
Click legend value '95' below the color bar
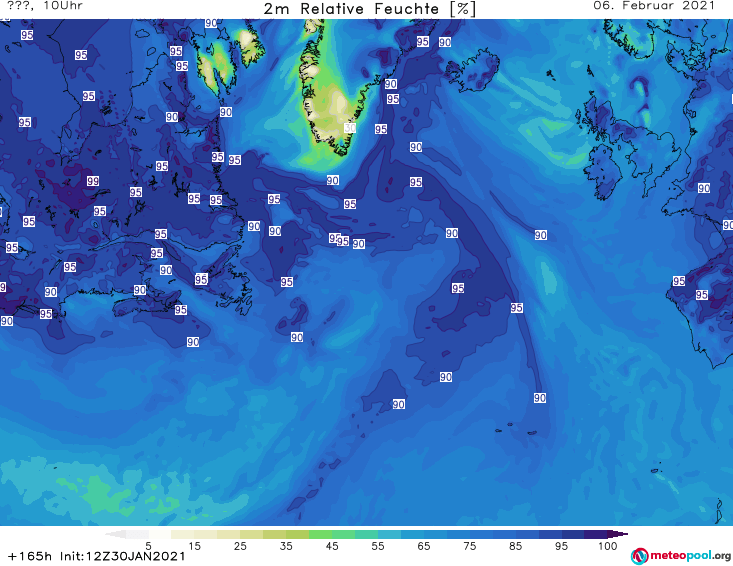pyautogui.click(x=561, y=546)
